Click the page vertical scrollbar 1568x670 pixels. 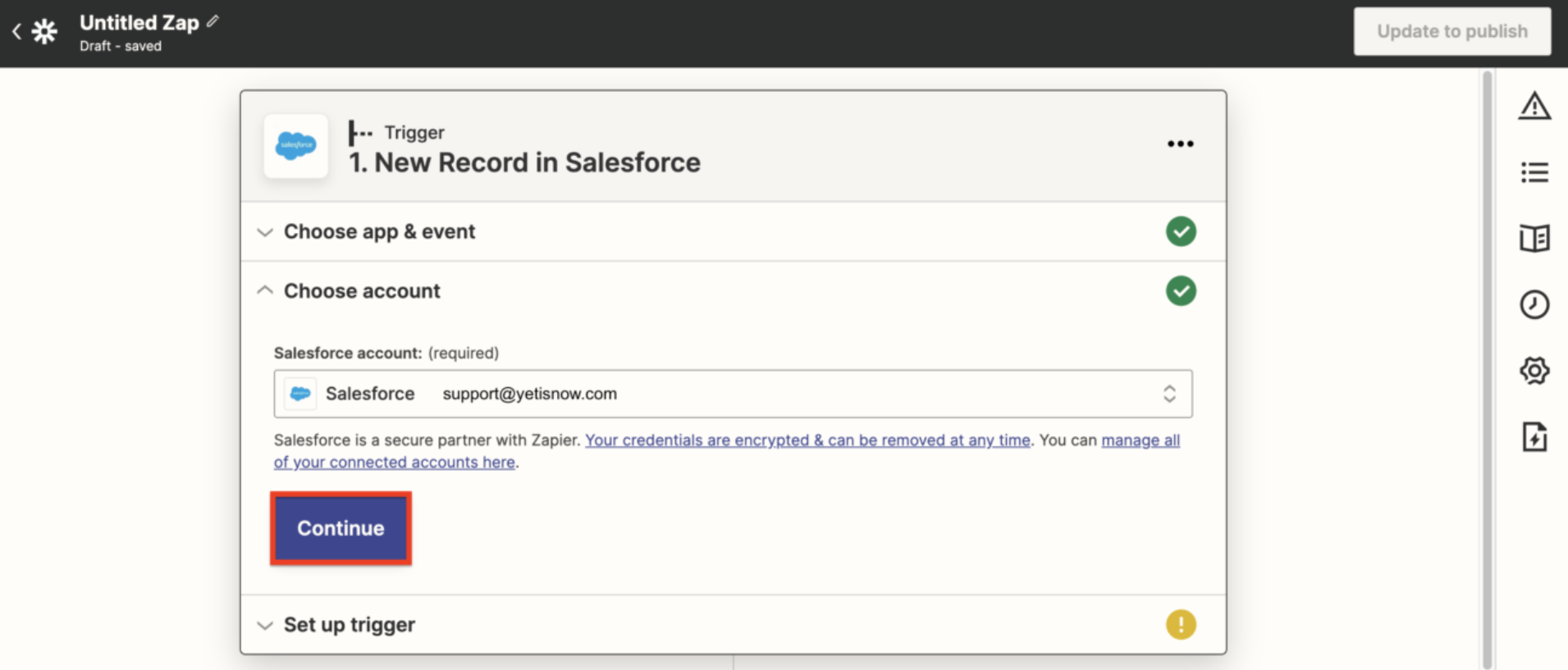click(x=1487, y=369)
